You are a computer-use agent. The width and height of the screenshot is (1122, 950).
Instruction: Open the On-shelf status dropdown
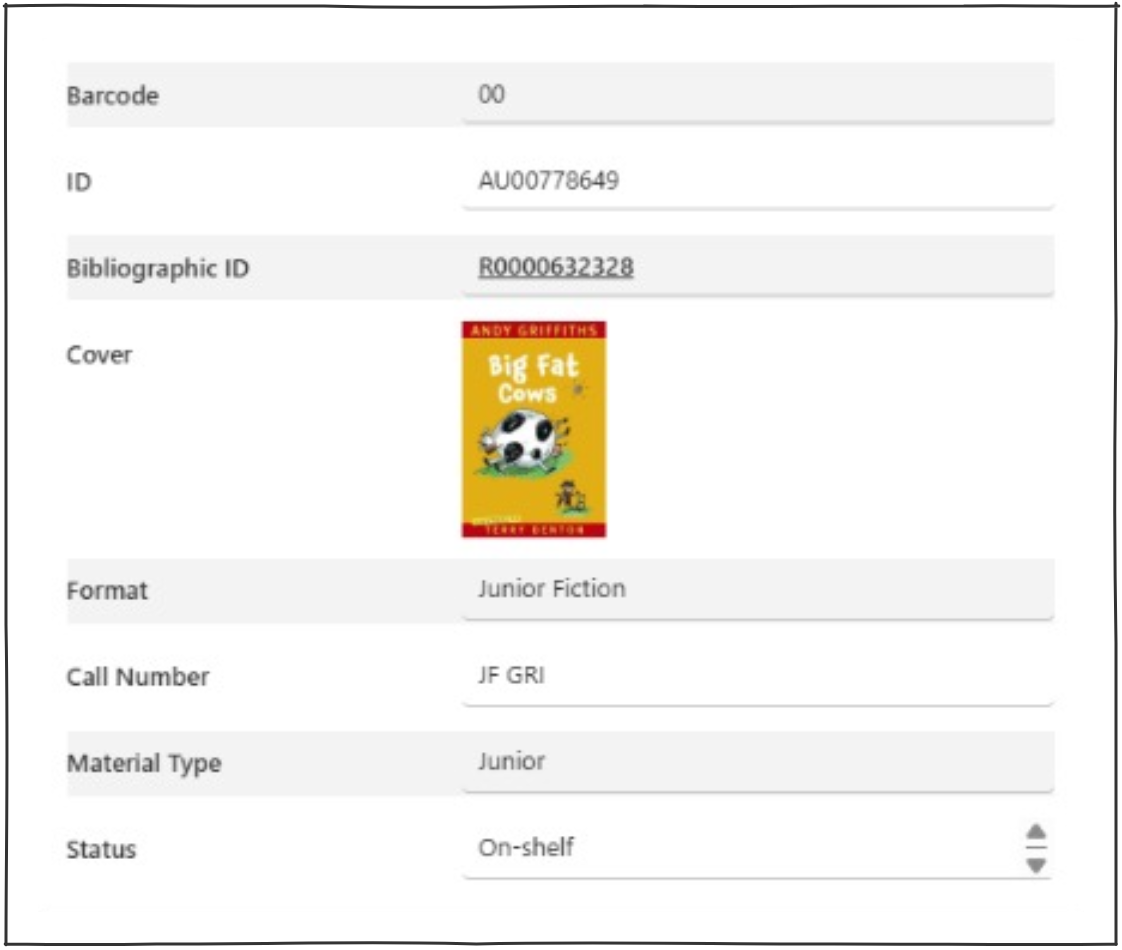pos(758,848)
